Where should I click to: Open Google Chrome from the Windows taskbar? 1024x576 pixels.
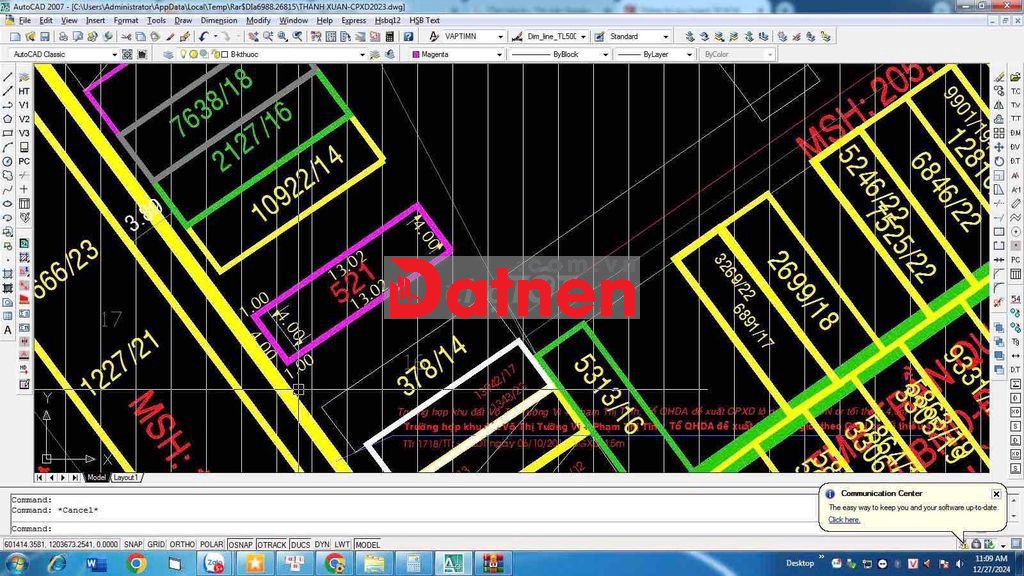tap(137, 564)
